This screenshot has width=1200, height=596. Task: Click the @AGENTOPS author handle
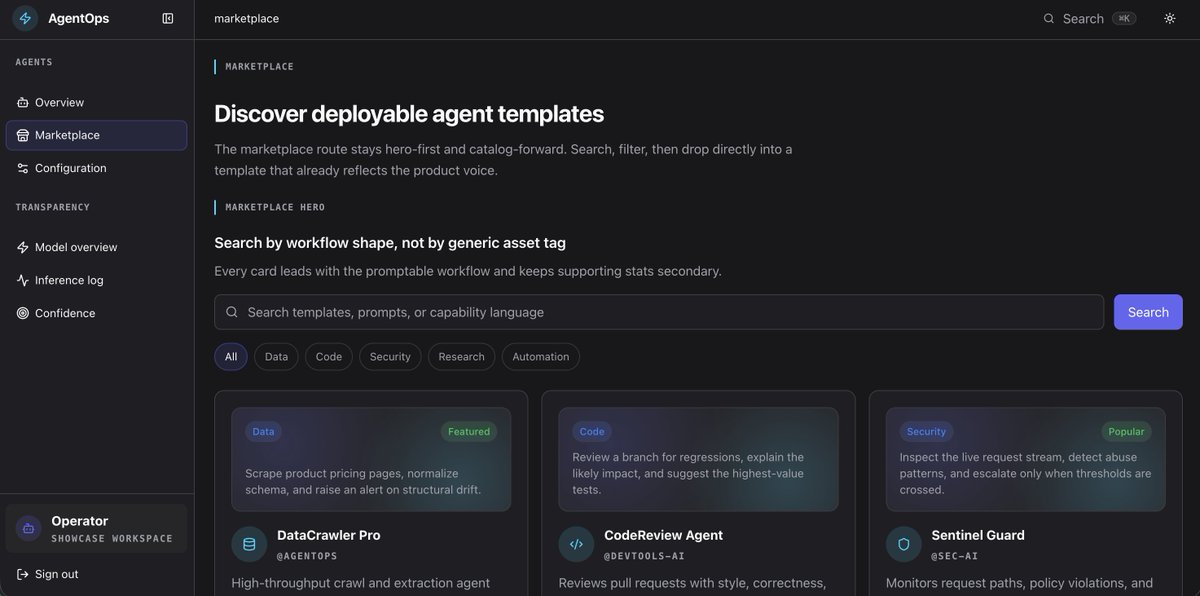pos(307,556)
